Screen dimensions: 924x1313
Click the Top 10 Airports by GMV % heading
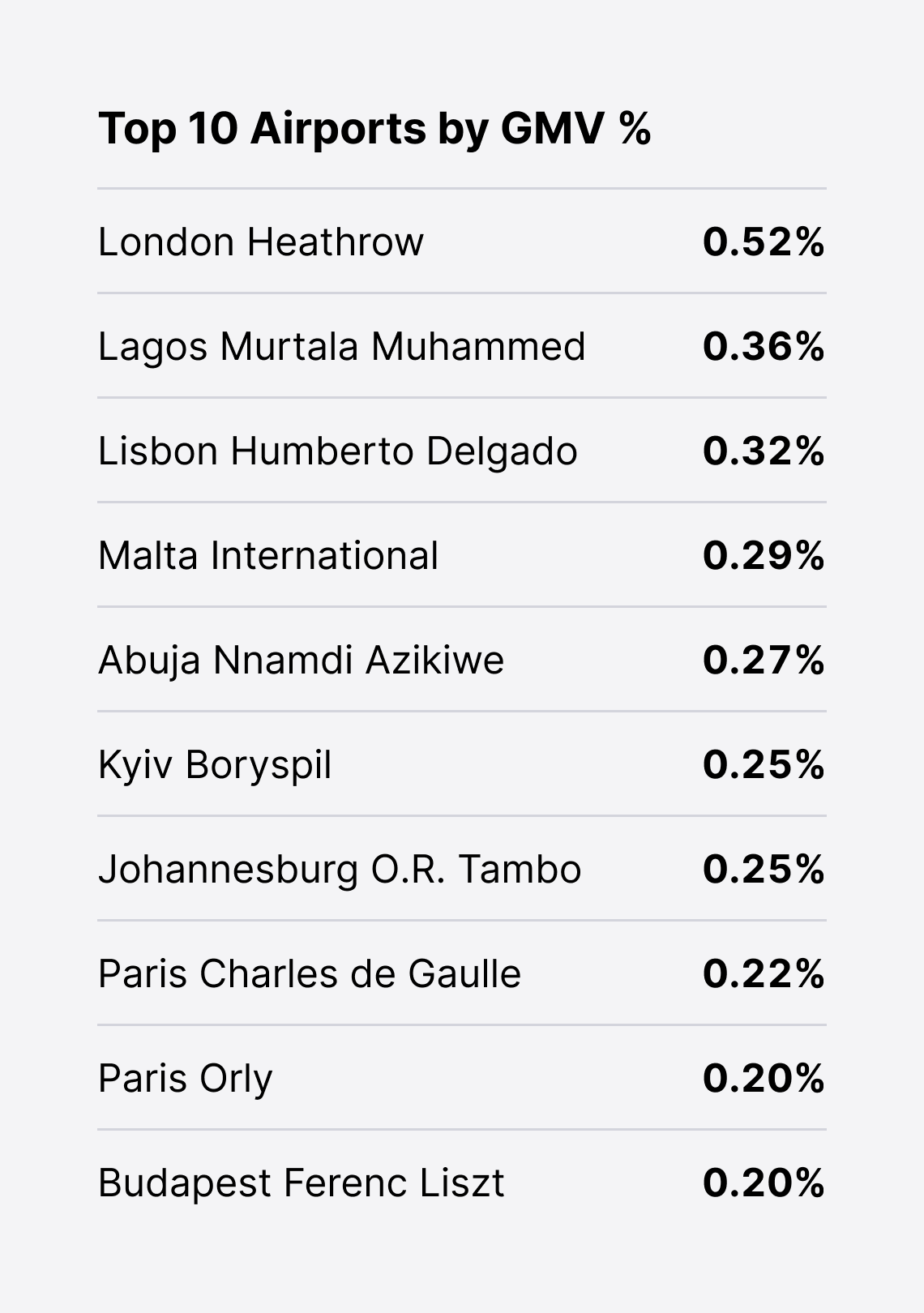point(374,128)
